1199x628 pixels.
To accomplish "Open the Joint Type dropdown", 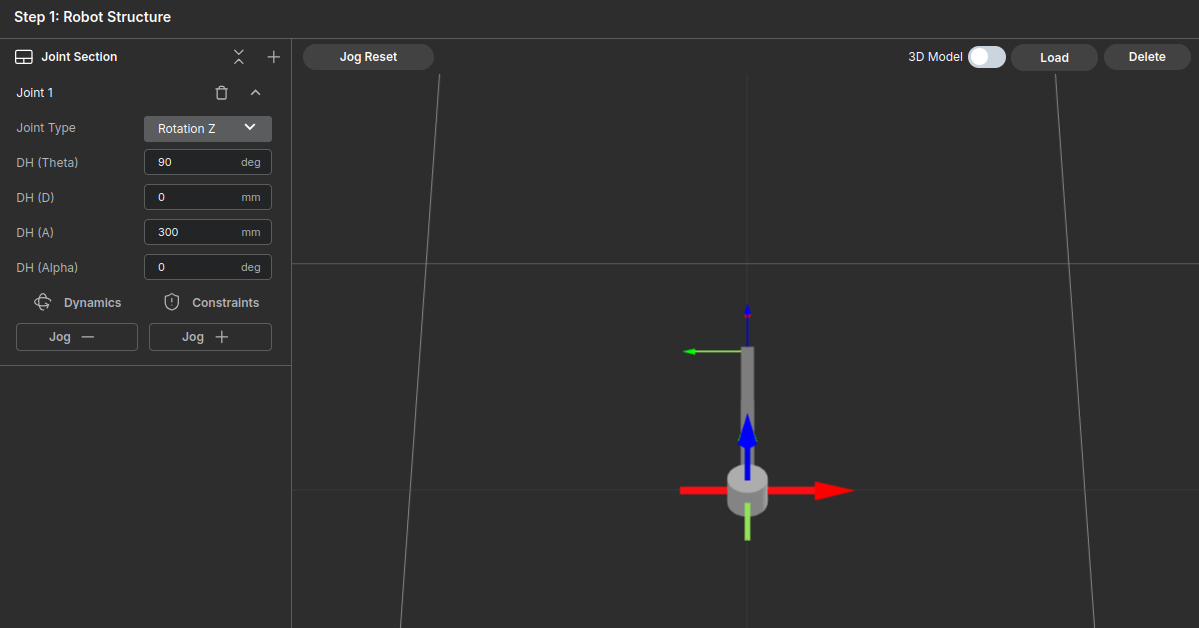I will coord(208,128).
